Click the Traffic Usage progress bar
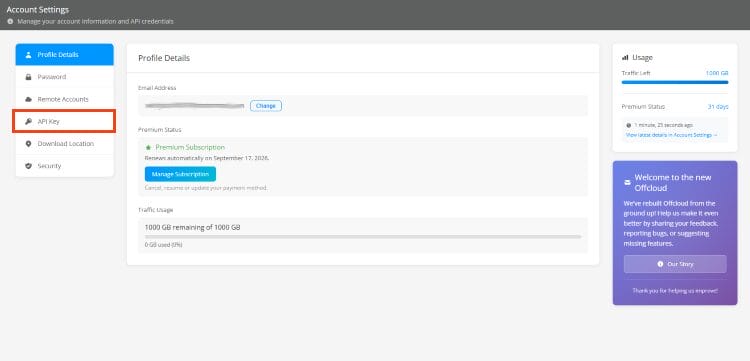The image size is (750, 361). 363,237
